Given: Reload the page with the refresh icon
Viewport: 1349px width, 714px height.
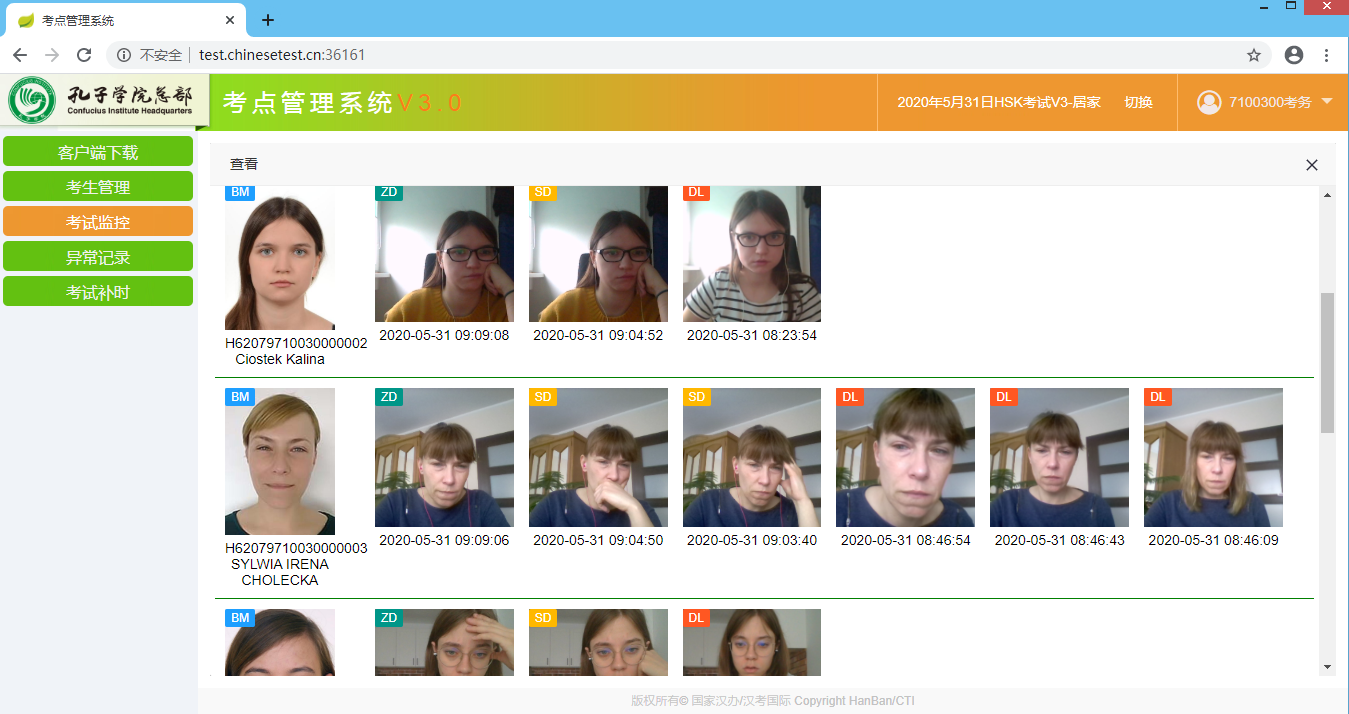Looking at the screenshot, I should coord(84,55).
